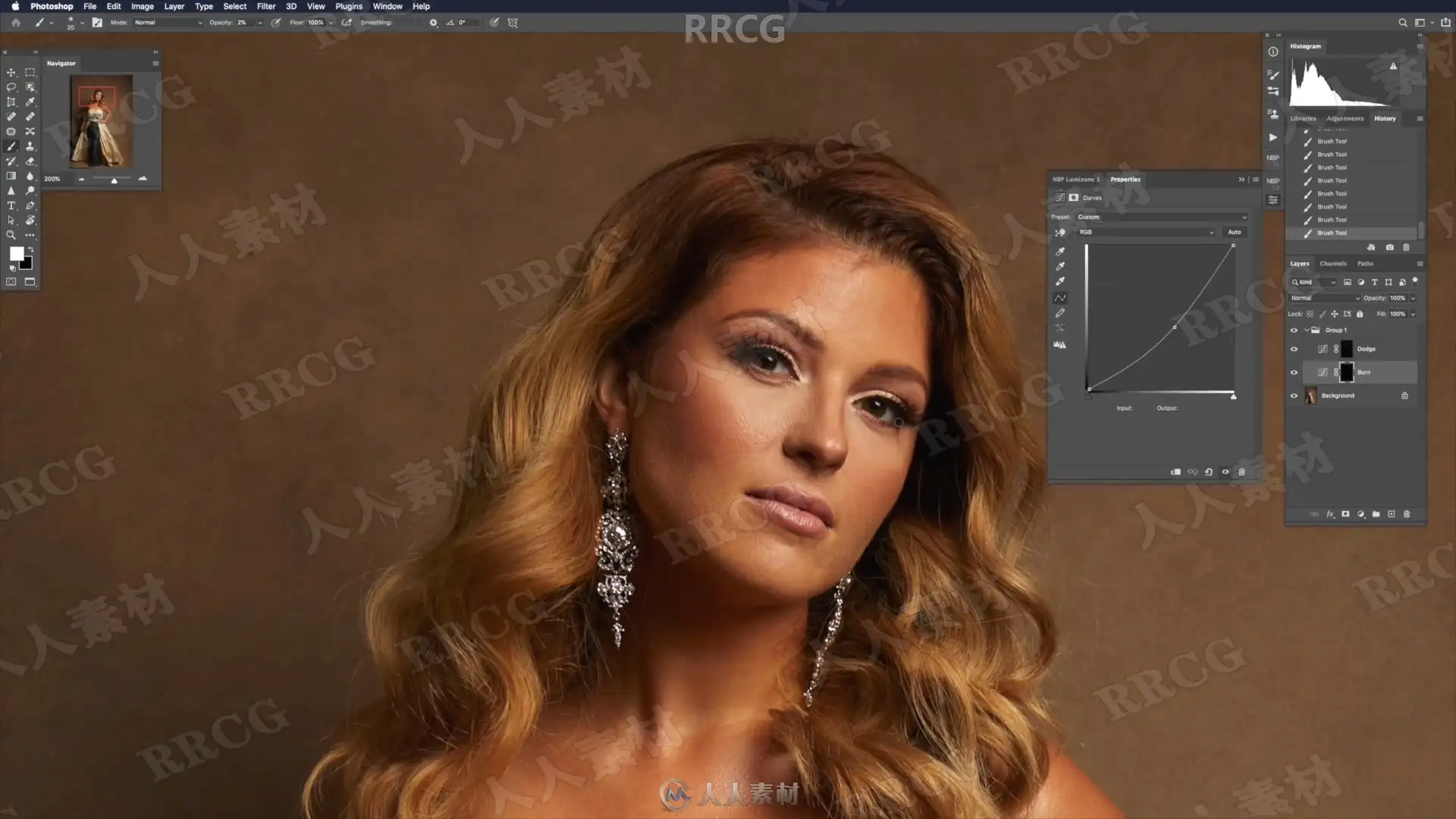Enable airbrush build-up effect

point(347,23)
